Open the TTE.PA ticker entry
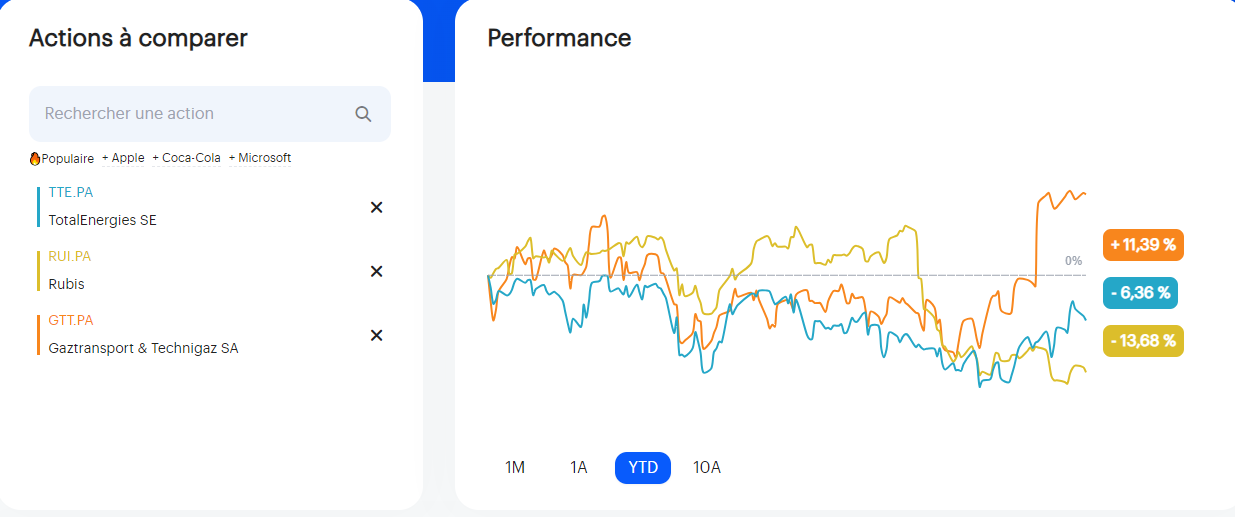1235x517 pixels. [x=71, y=192]
